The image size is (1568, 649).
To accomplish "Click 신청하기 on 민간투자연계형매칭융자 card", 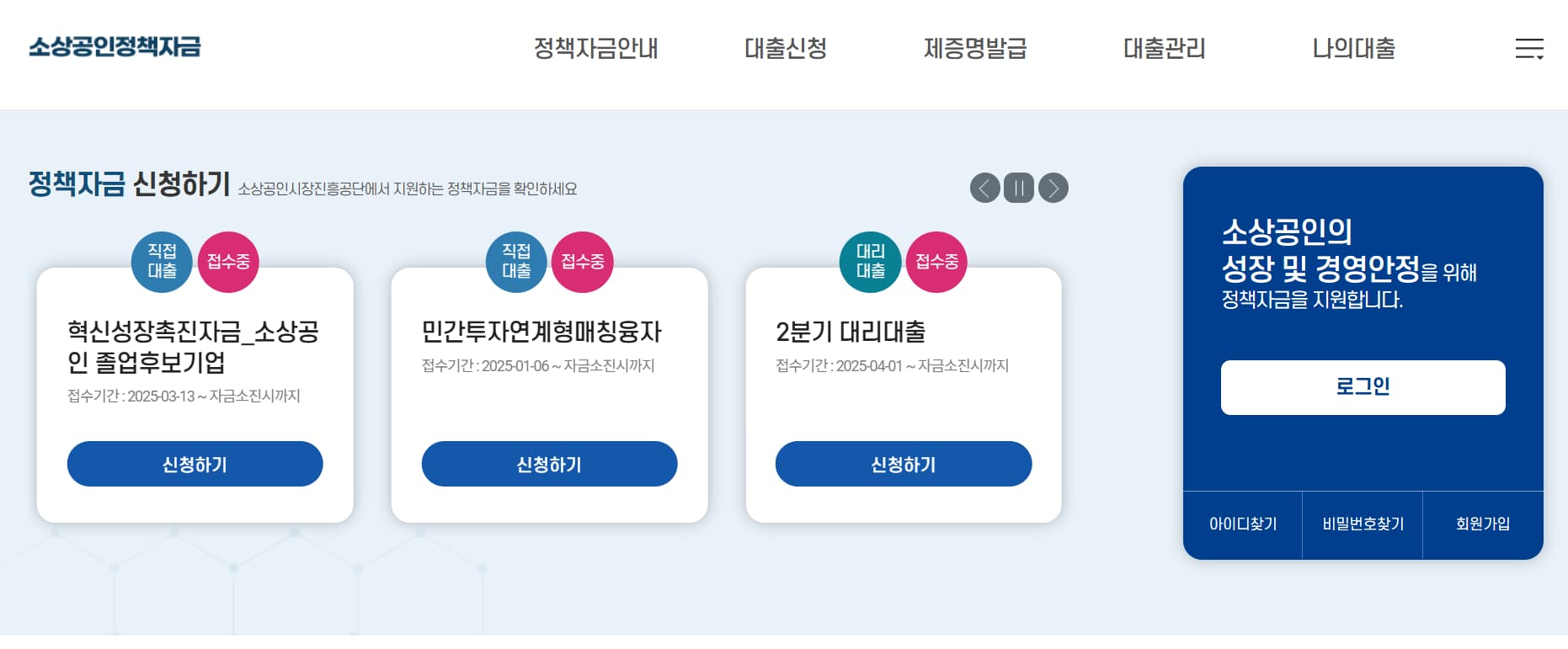I will pos(549,464).
